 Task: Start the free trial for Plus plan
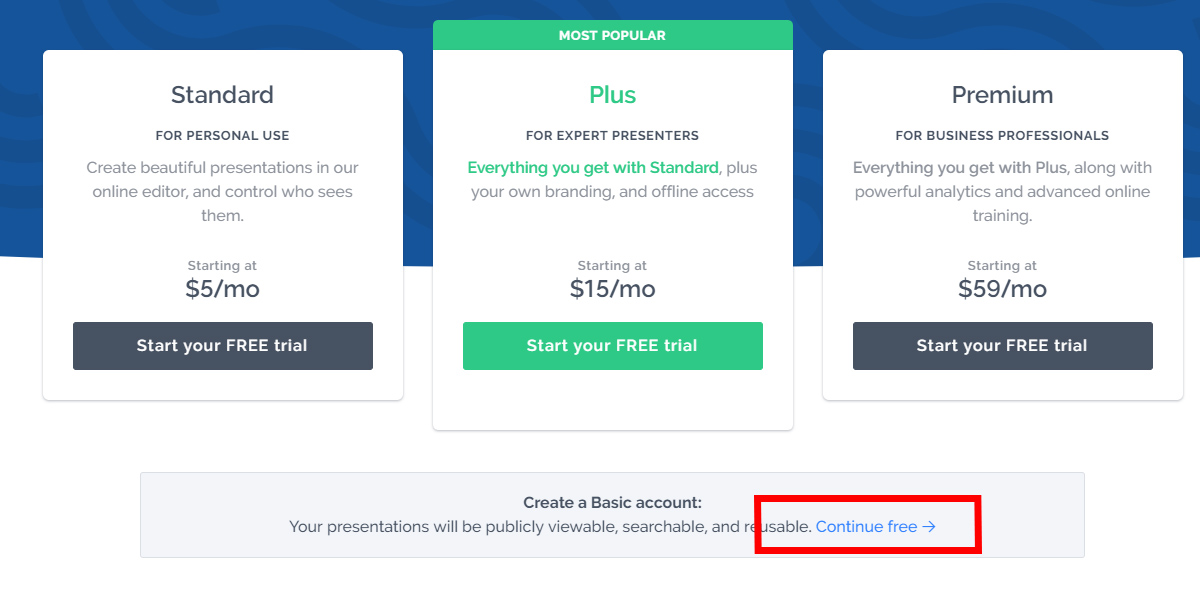click(612, 346)
